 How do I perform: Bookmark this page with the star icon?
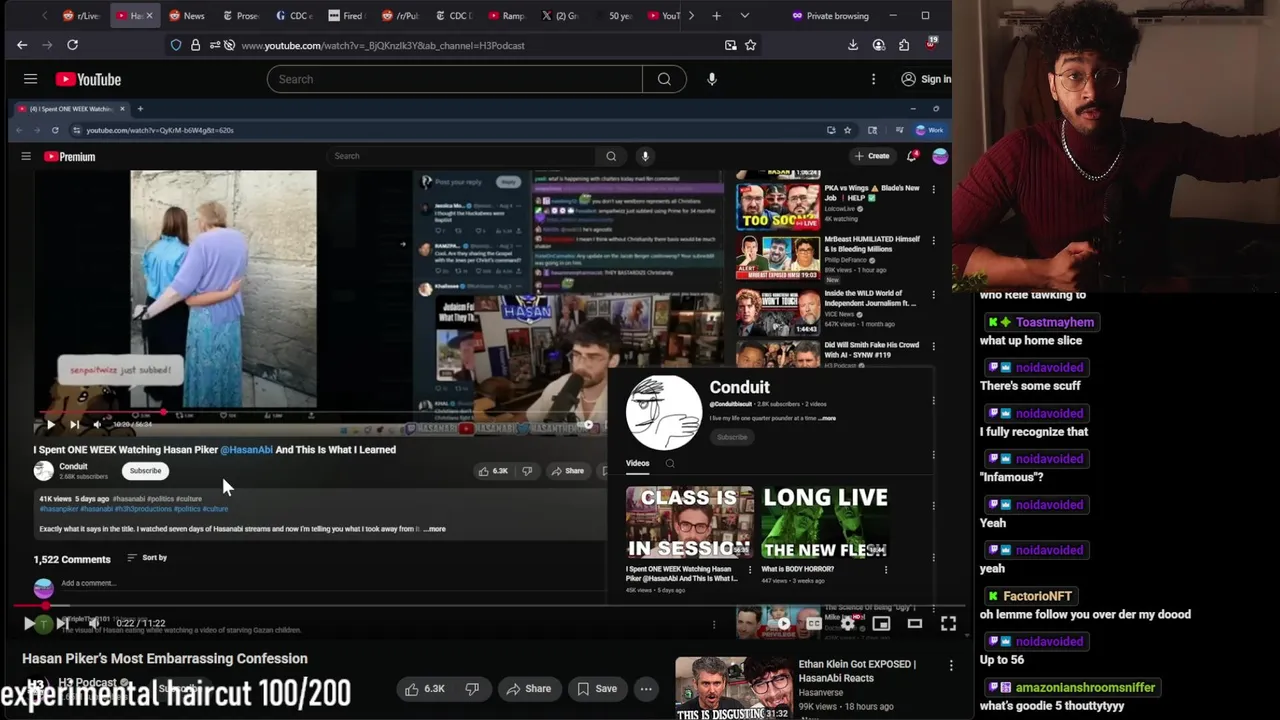(750, 45)
